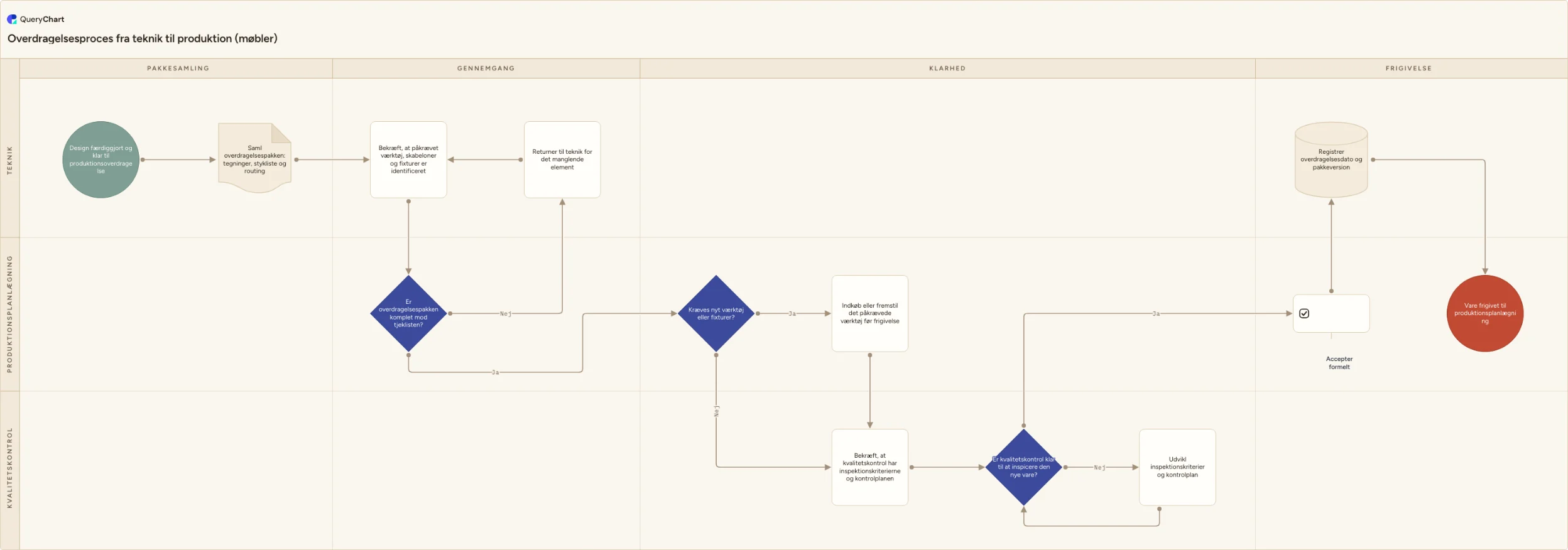1568x550 pixels.
Task: Click the diamond 'Kræves nyt værktøj eller fixturer?'
Action: [x=716, y=313]
